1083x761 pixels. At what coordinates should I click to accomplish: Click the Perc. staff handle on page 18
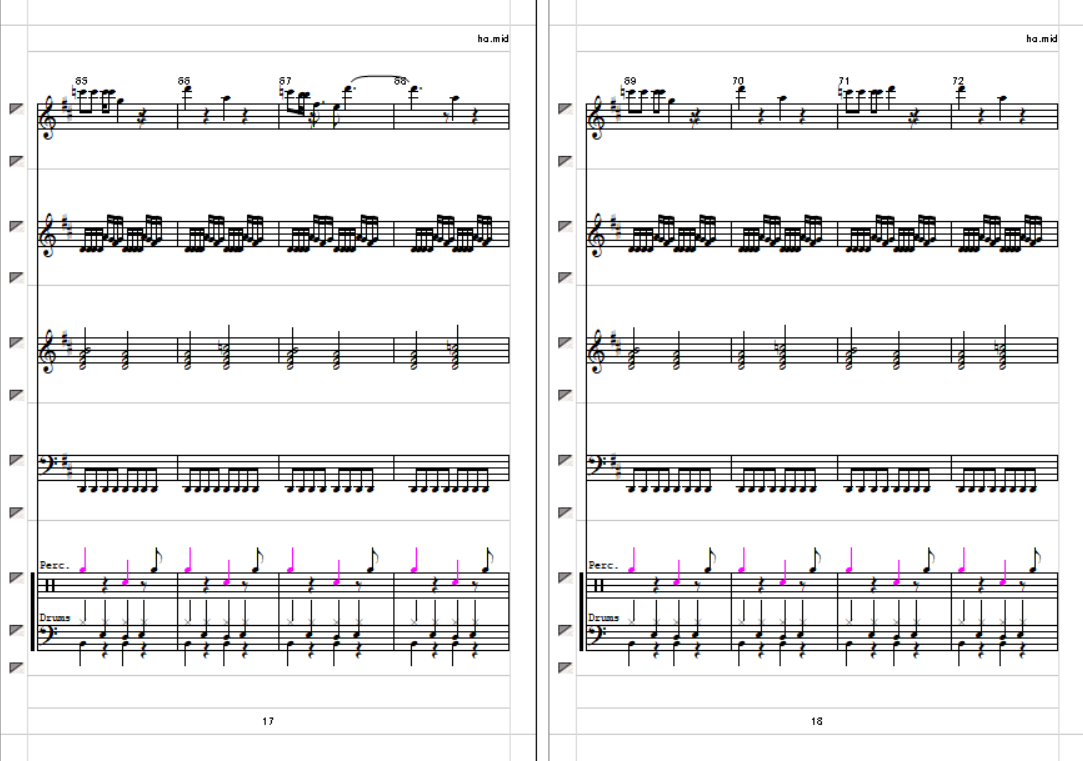pos(565,577)
